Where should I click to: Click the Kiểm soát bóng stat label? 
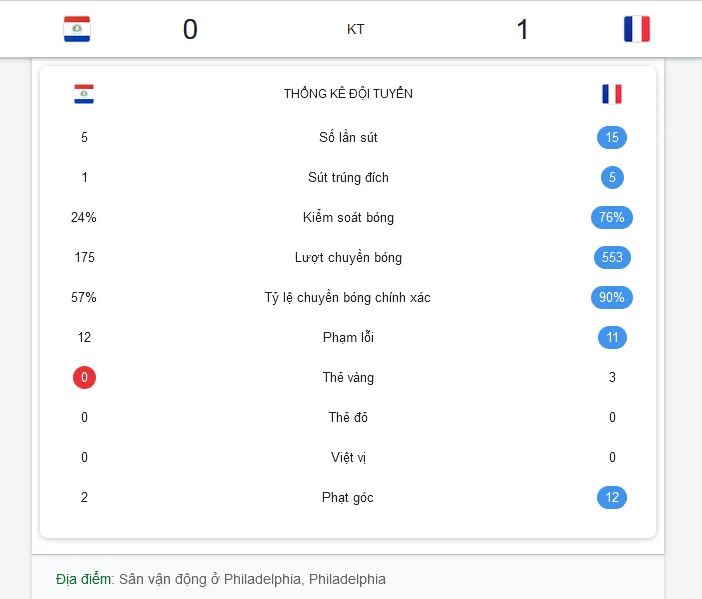click(x=348, y=218)
